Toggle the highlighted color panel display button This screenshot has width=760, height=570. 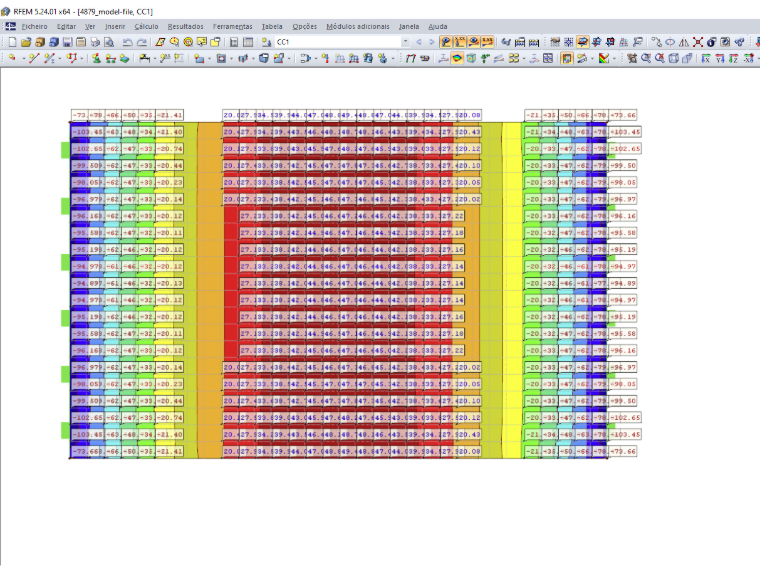[567, 58]
